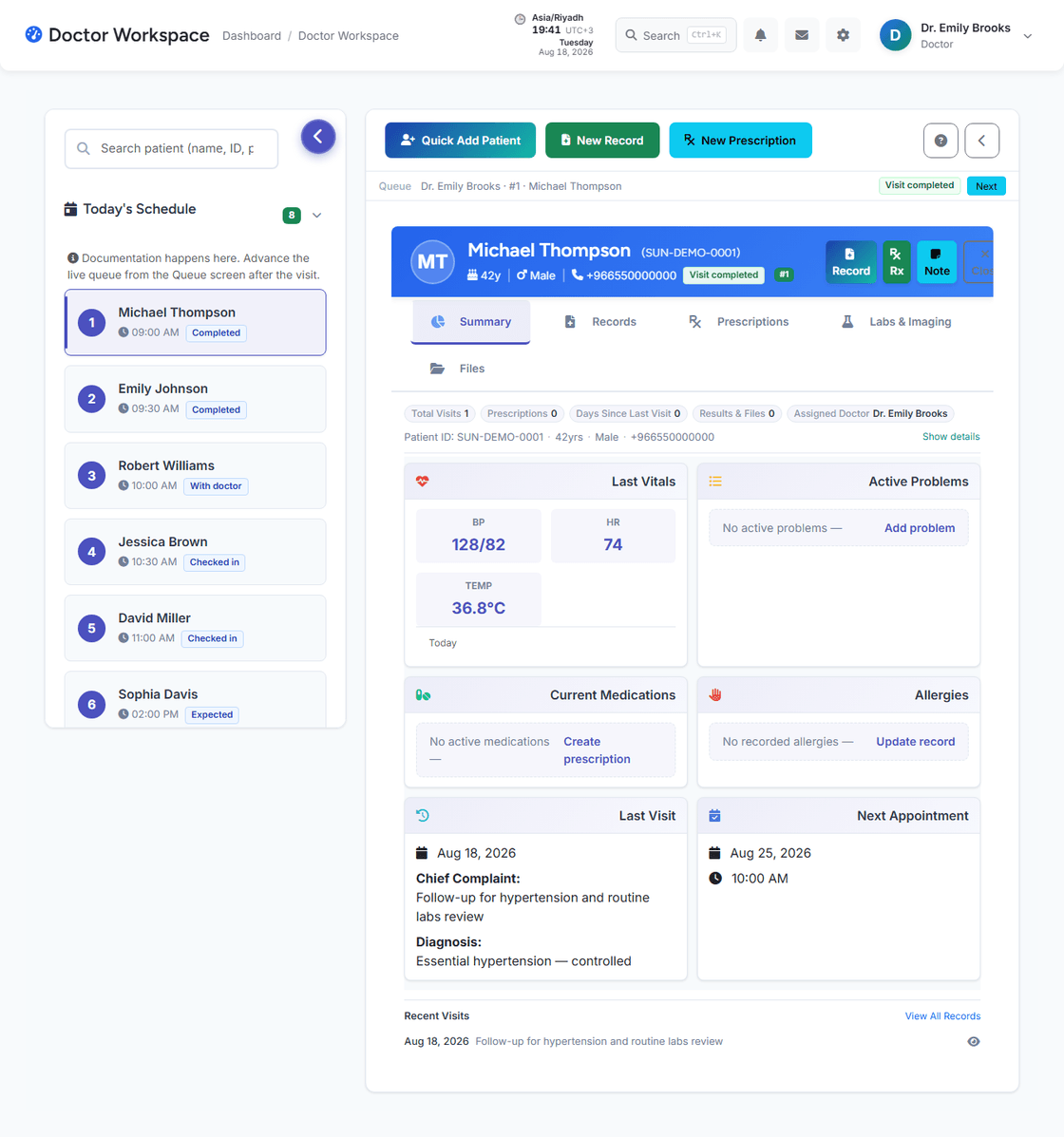Select Jessica Brown in the schedule
The height and width of the screenshot is (1137, 1064).
click(195, 552)
